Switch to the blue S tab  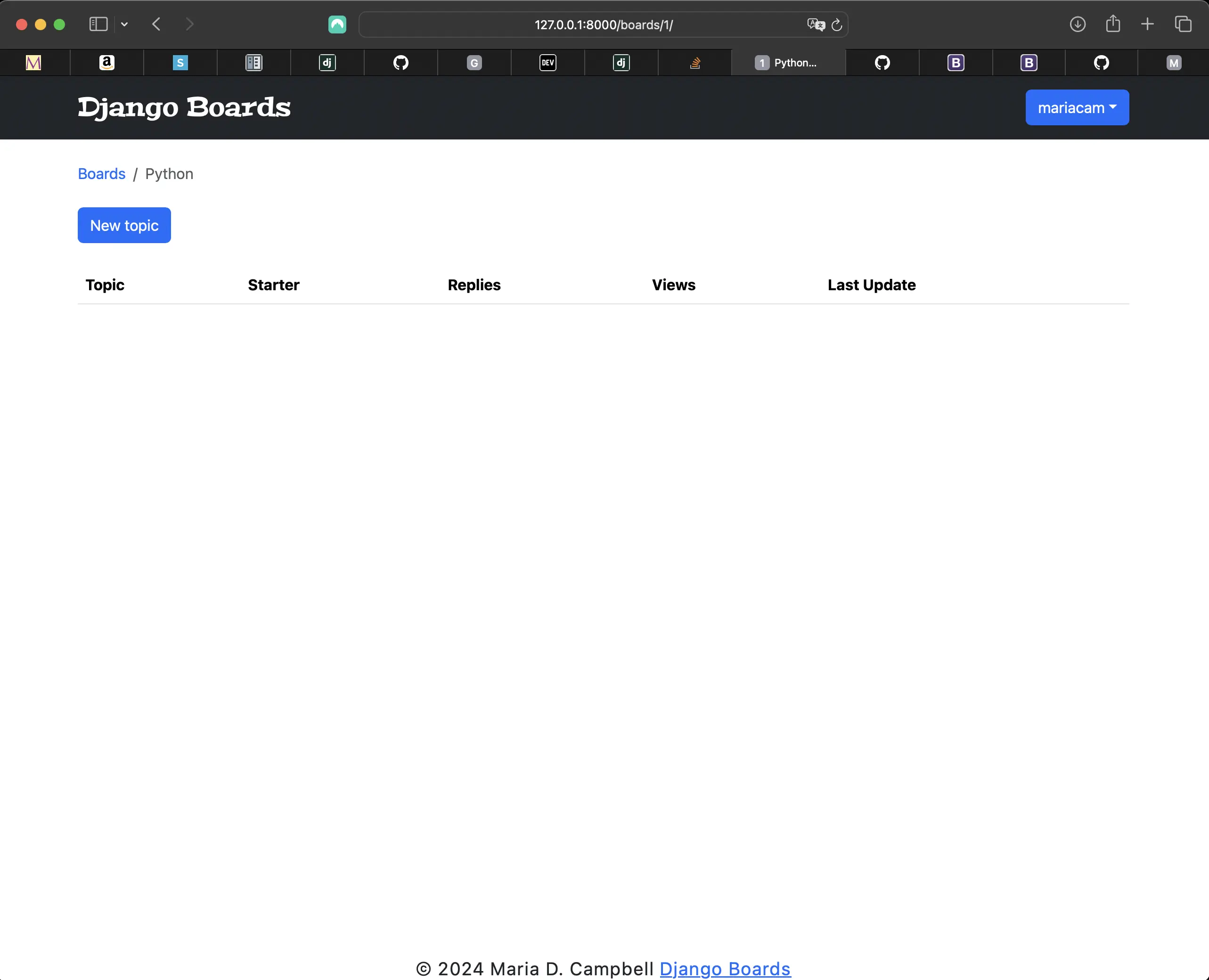click(180, 63)
